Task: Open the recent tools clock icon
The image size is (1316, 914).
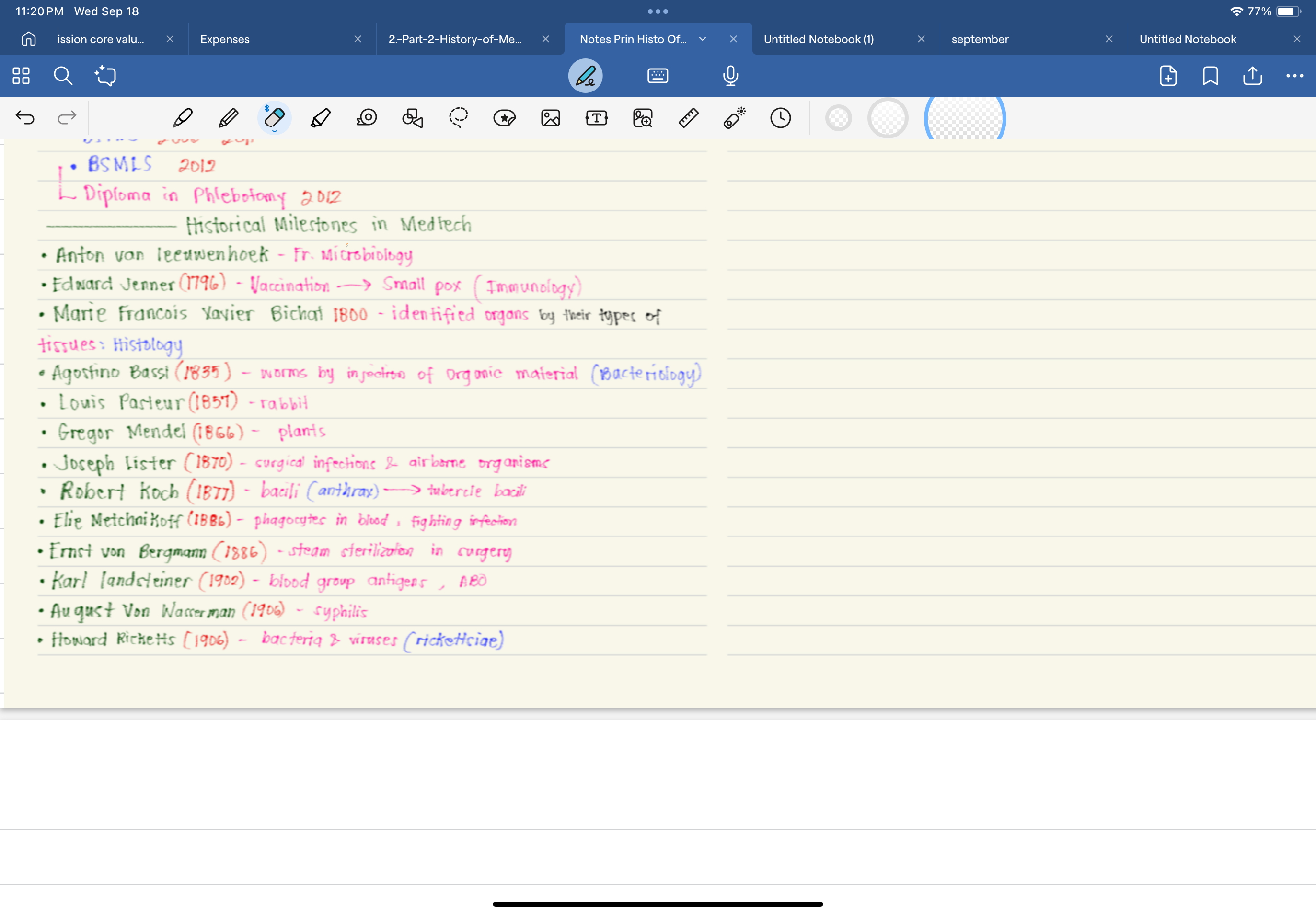Action: pyautogui.click(x=780, y=118)
